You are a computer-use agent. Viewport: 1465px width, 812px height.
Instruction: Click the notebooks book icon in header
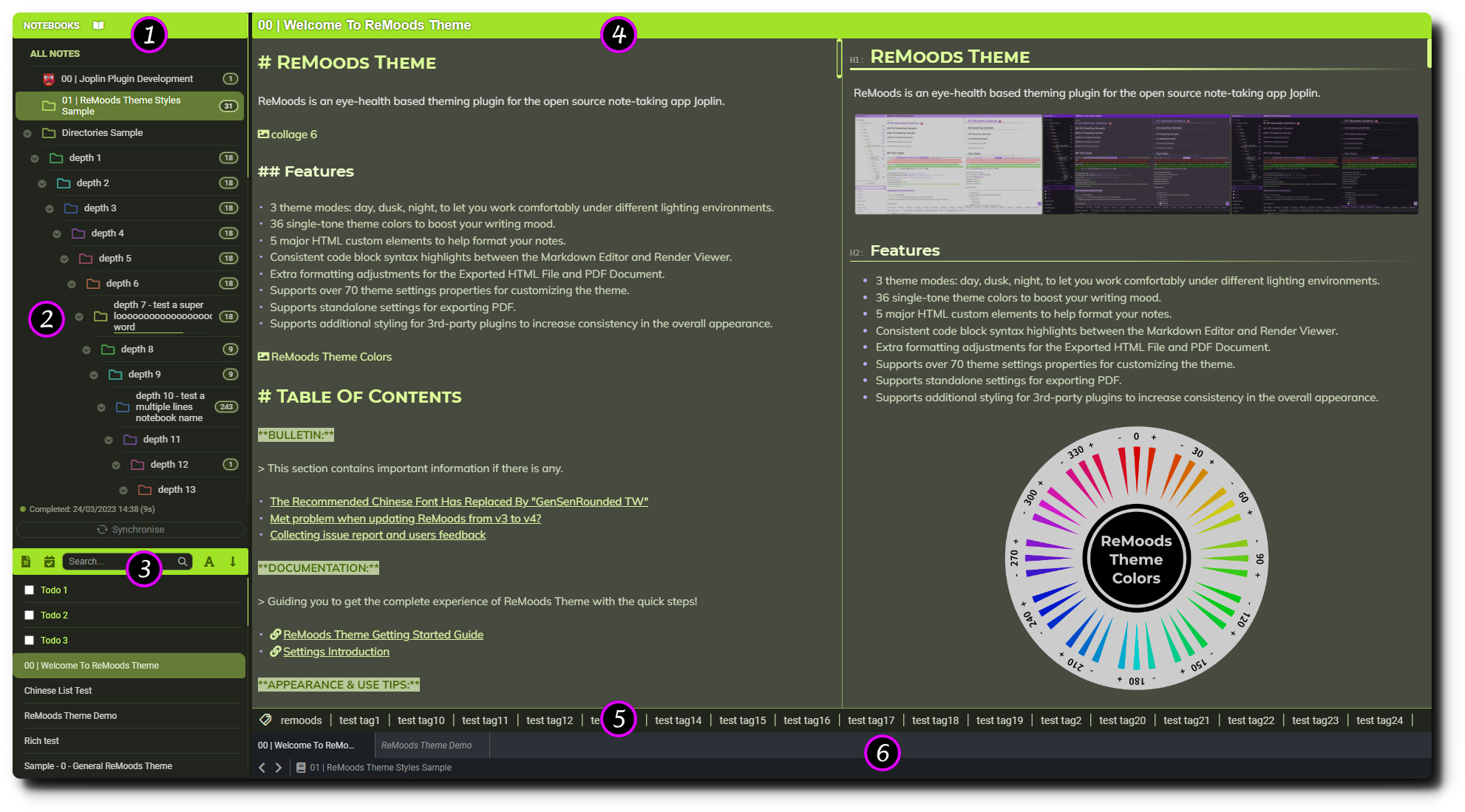(x=98, y=25)
